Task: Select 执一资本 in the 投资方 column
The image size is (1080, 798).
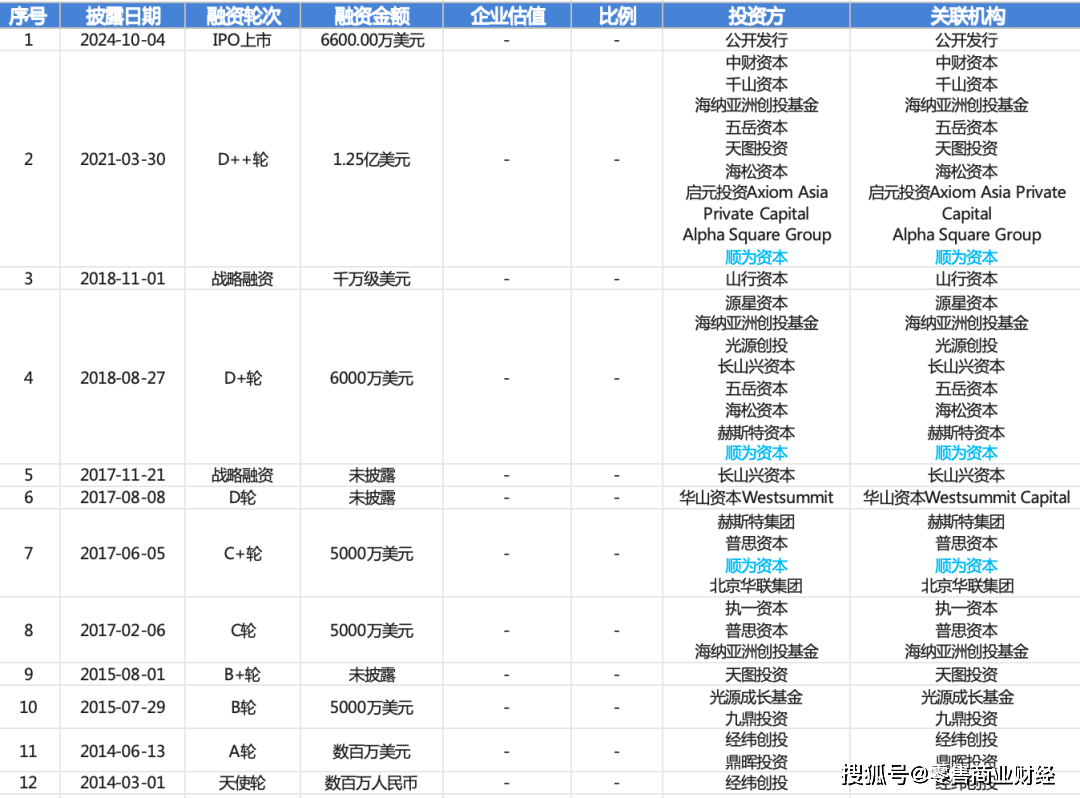Action: [756, 609]
